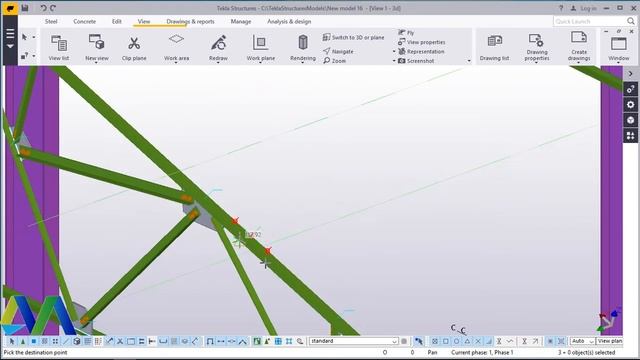Click the Quick Launch search field
640x360 pixels.
pos(590,21)
